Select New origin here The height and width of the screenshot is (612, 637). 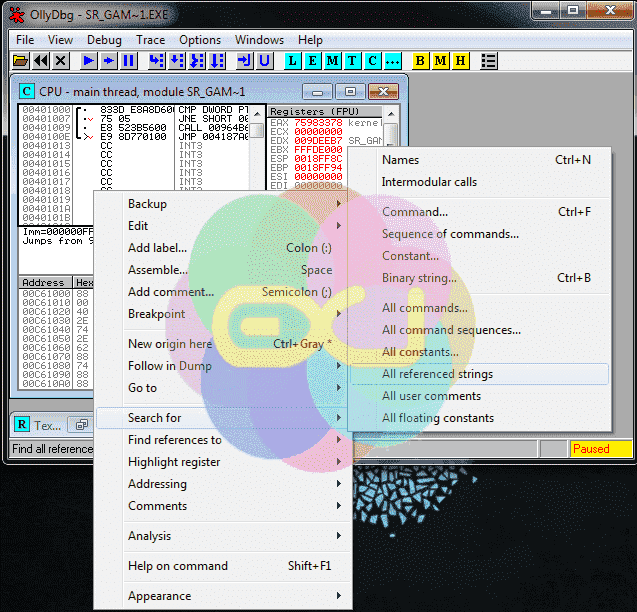coord(223,344)
